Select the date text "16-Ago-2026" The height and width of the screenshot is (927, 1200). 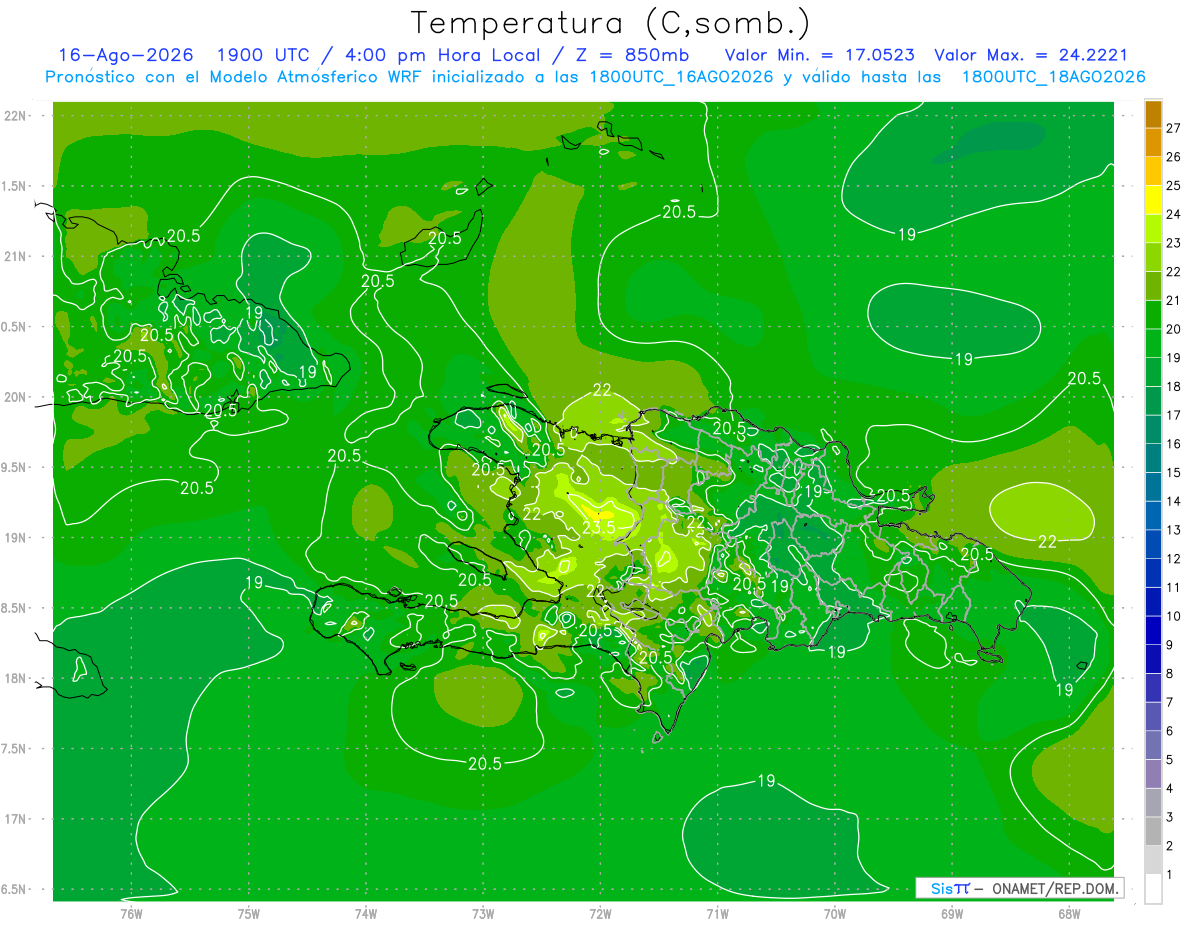pos(126,55)
